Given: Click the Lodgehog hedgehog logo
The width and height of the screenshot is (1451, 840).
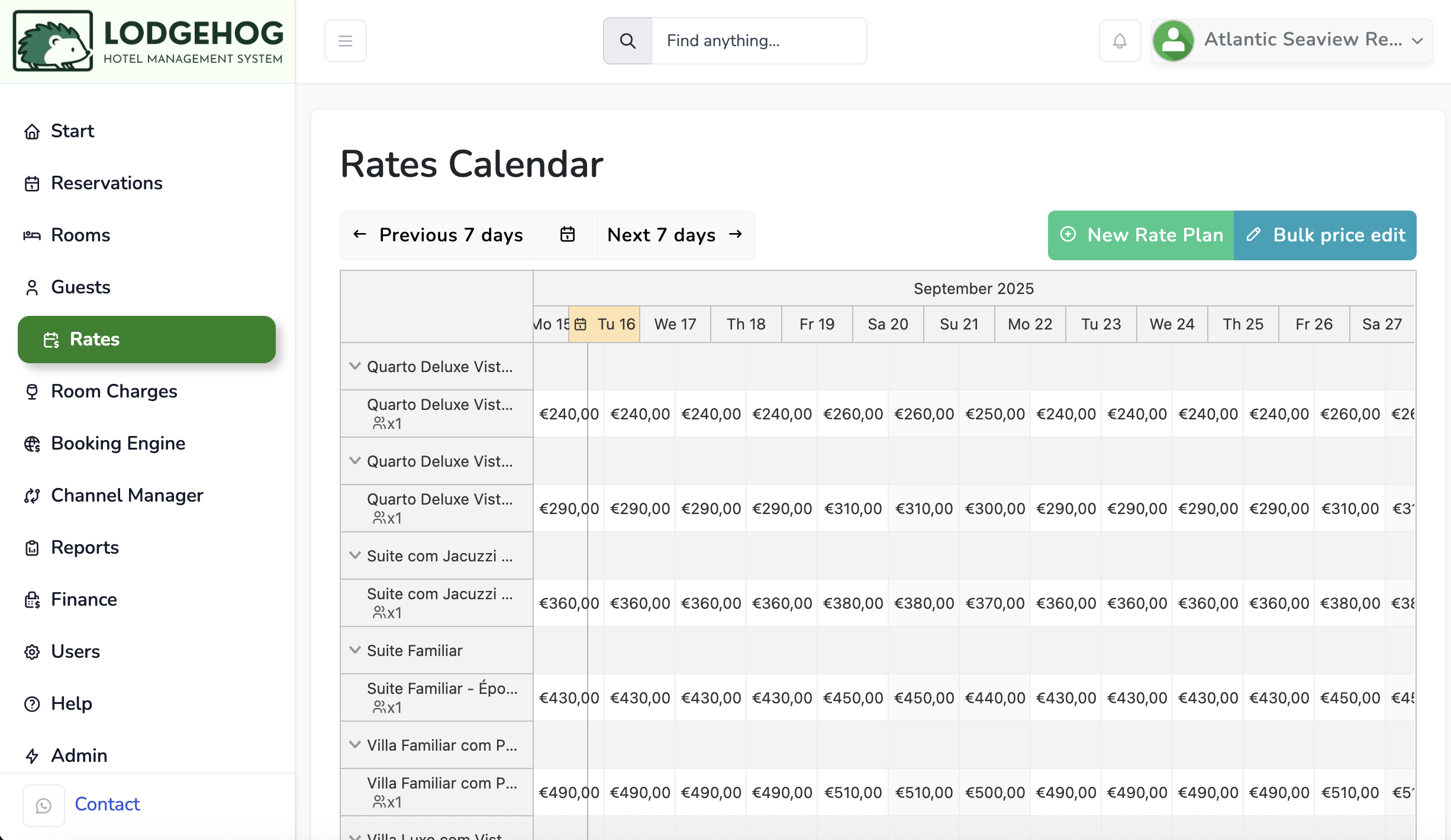Looking at the screenshot, I should tap(53, 41).
